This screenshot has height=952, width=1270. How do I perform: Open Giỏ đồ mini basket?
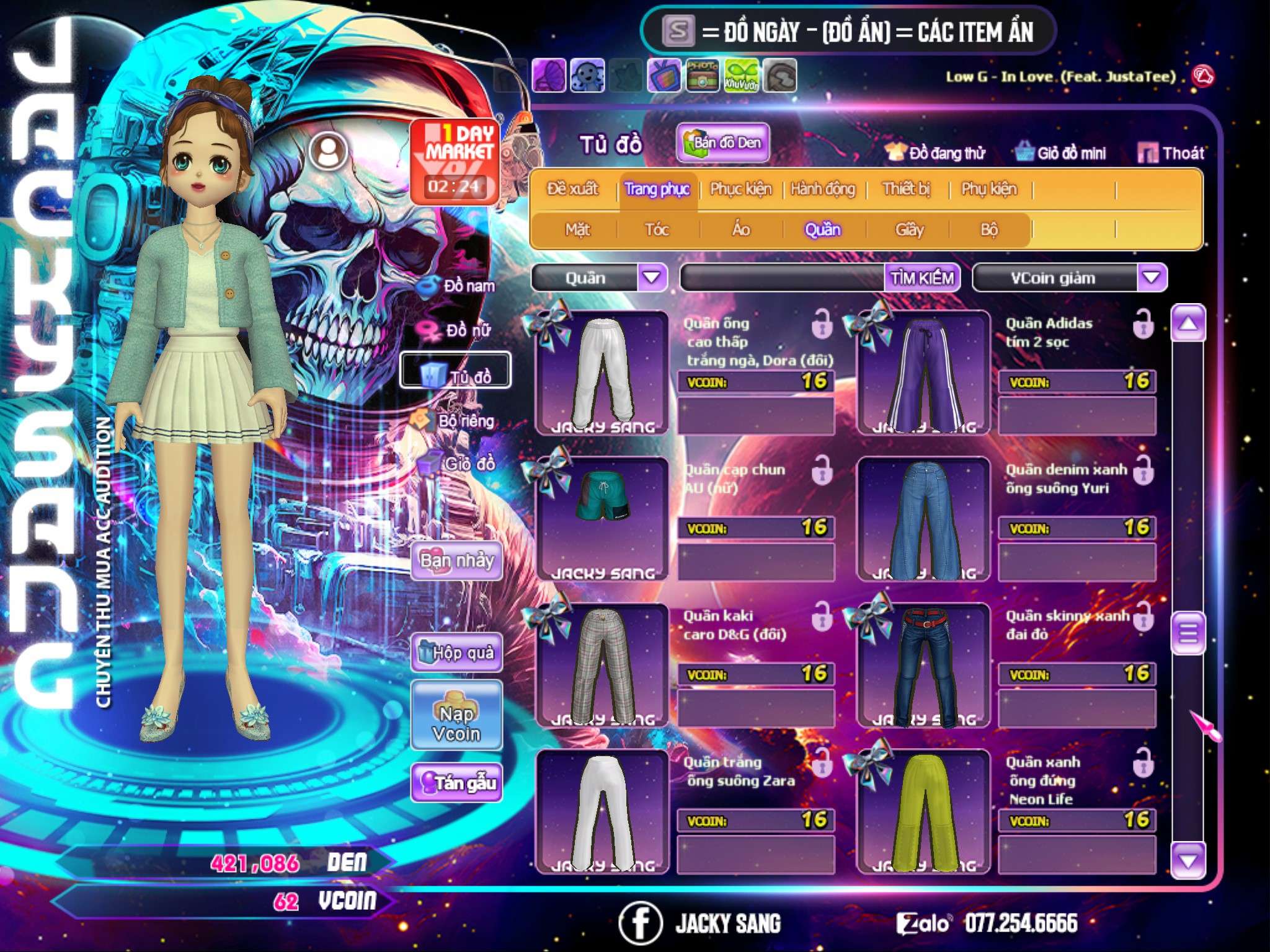[x=1060, y=152]
